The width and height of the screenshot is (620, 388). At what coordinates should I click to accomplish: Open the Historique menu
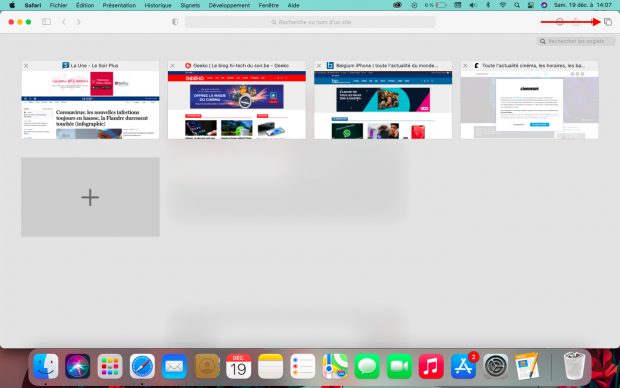tap(158, 5)
